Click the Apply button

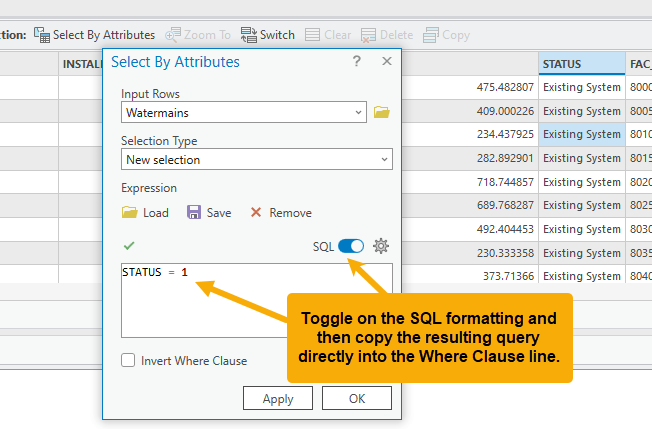pyautogui.click(x=278, y=398)
